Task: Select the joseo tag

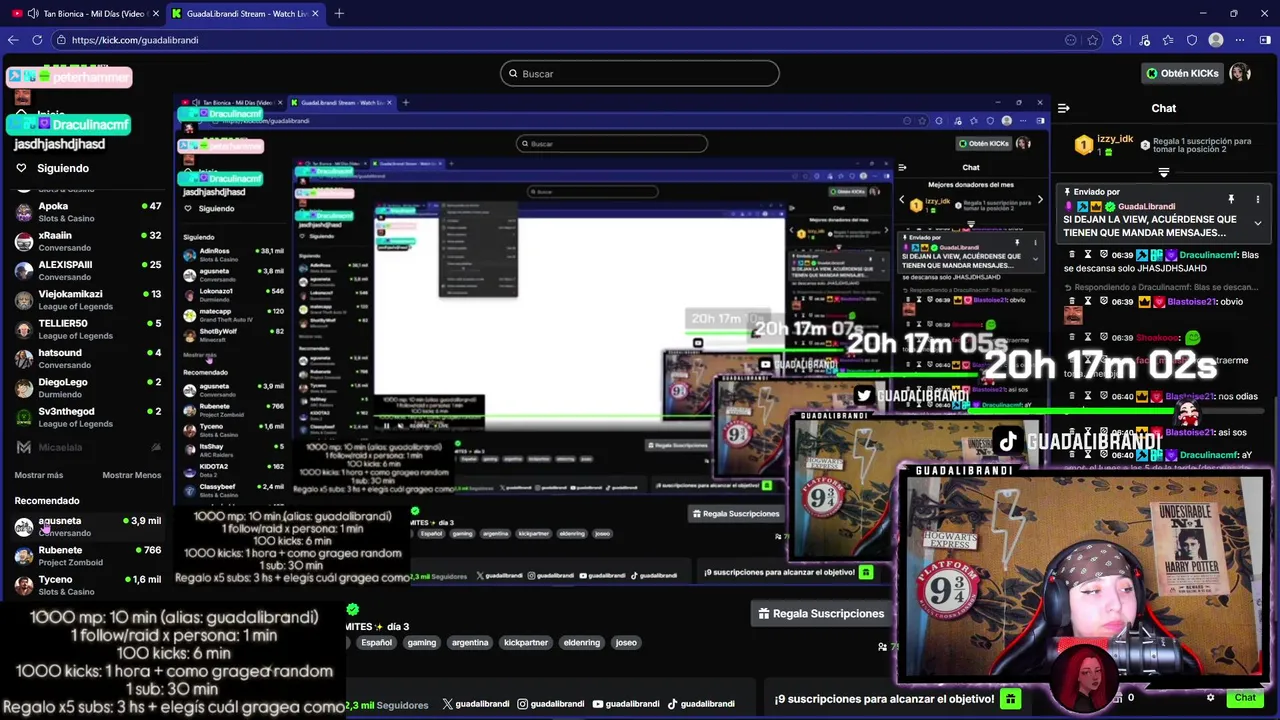Action: [x=626, y=643]
